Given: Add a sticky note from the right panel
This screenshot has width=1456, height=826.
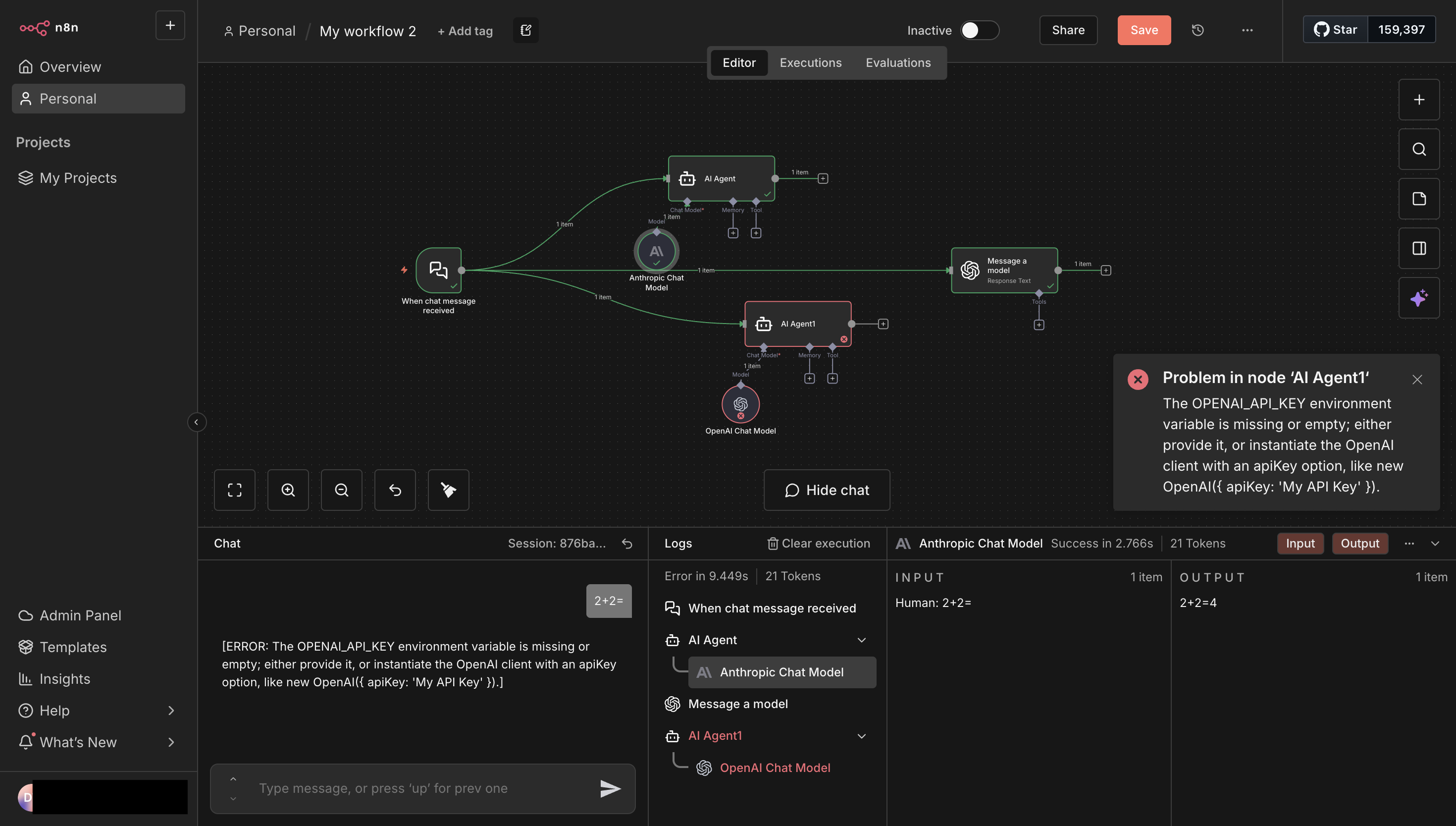Looking at the screenshot, I should [x=1418, y=199].
